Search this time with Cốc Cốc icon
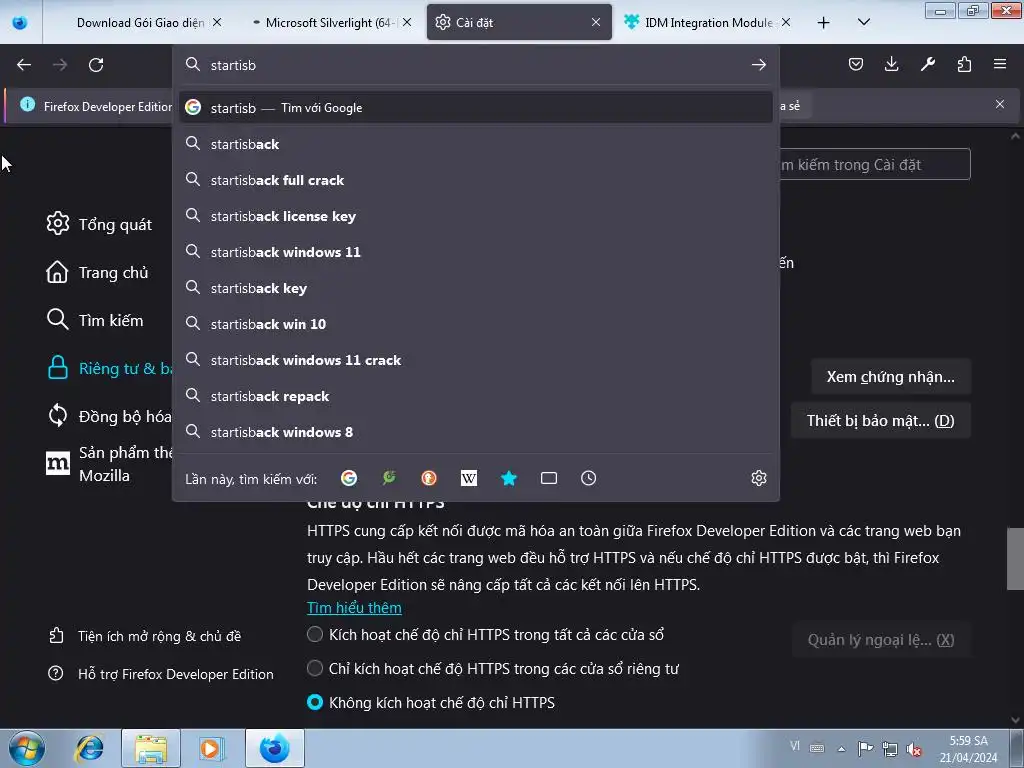The image size is (1024, 768). [x=389, y=478]
